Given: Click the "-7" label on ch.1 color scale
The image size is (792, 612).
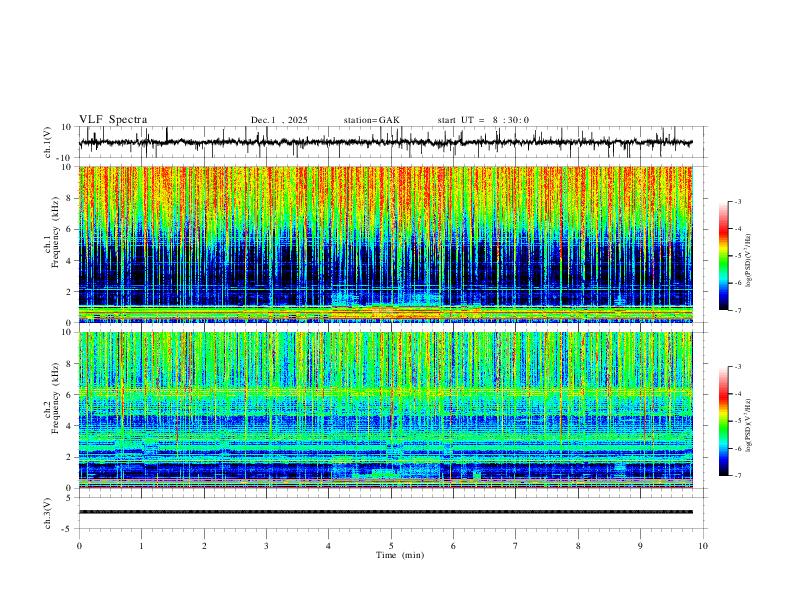Looking at the screenshot, I should 737,310.
